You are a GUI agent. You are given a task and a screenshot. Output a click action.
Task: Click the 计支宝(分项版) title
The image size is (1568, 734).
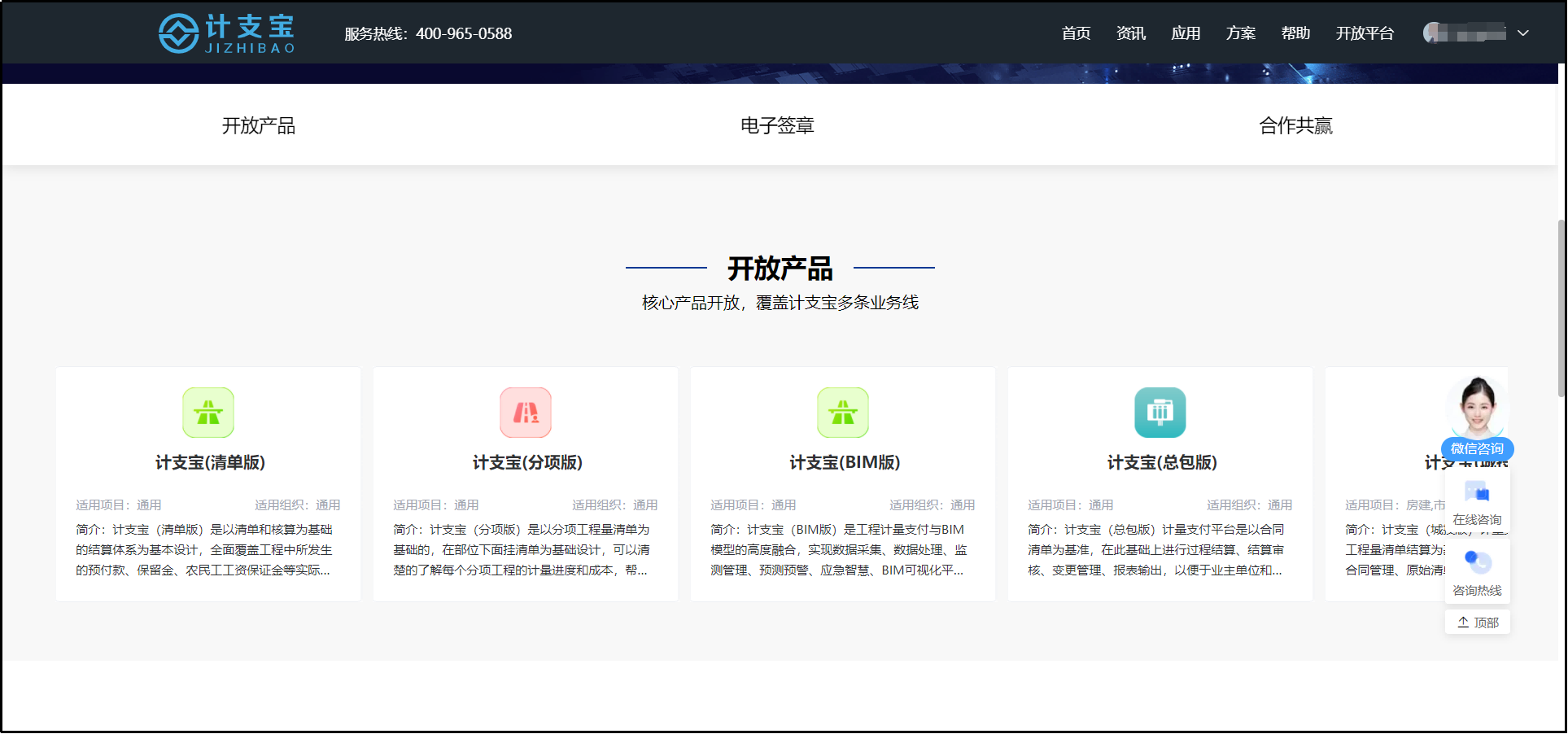tap(527, 462)
